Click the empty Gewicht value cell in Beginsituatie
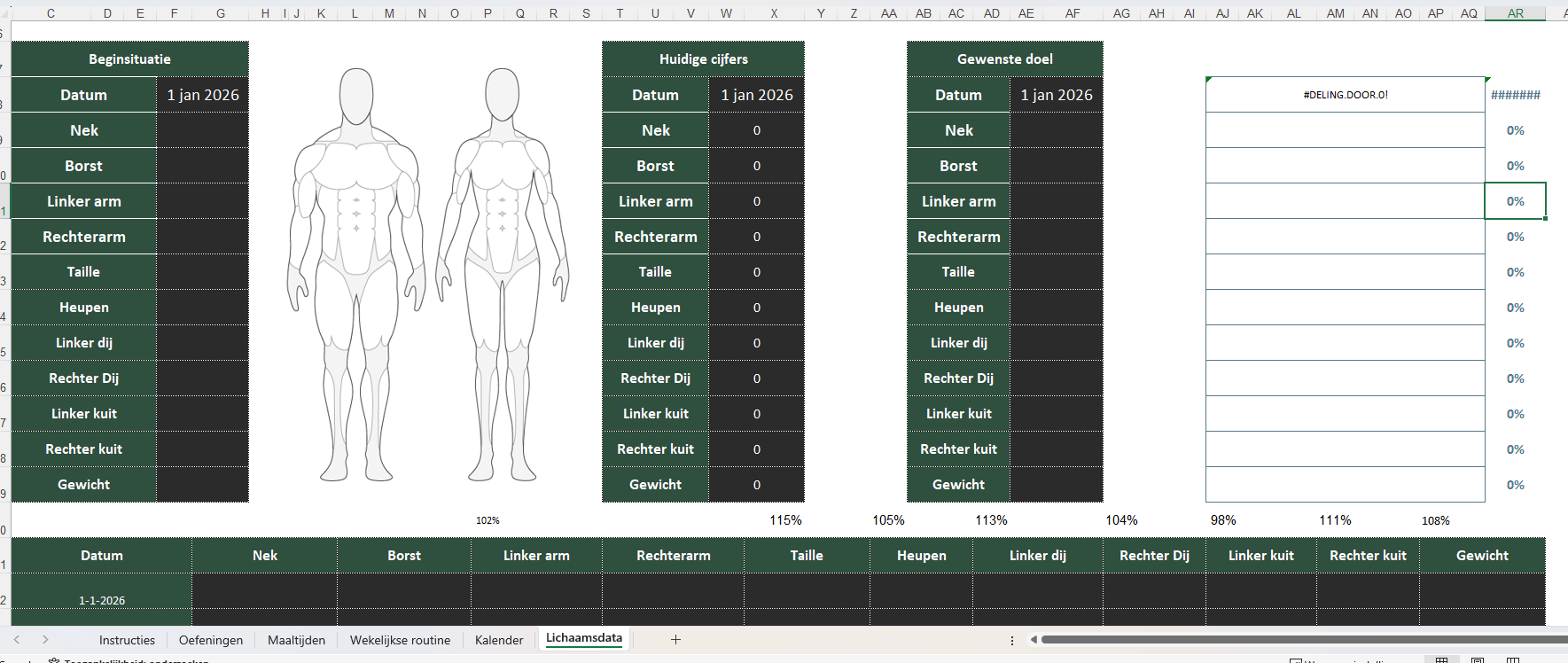This screenshot has height=663, width=1568. (x=203, y=485)
